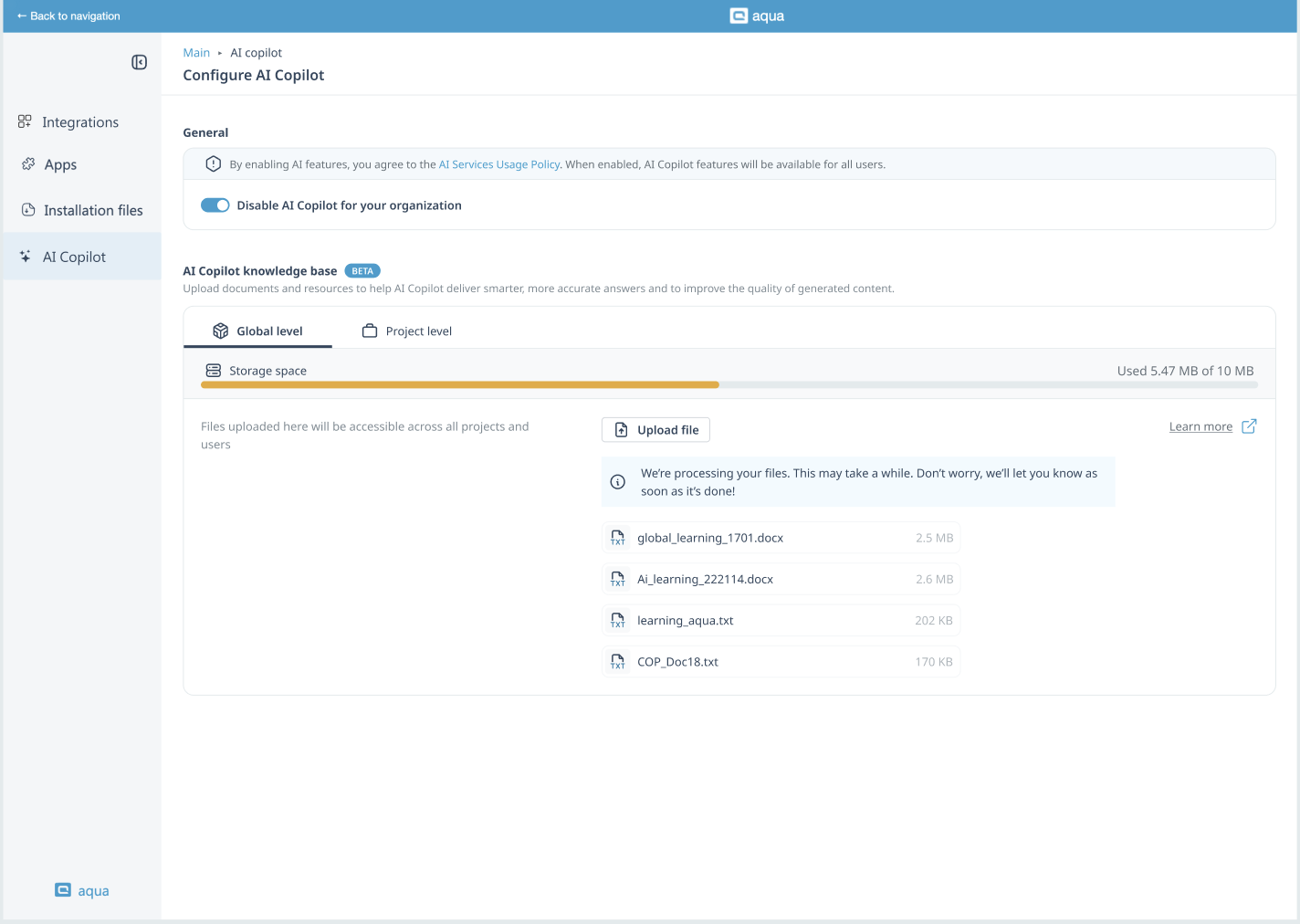Click the Apps puzzle icon in sidebar

tap(28, 164)
